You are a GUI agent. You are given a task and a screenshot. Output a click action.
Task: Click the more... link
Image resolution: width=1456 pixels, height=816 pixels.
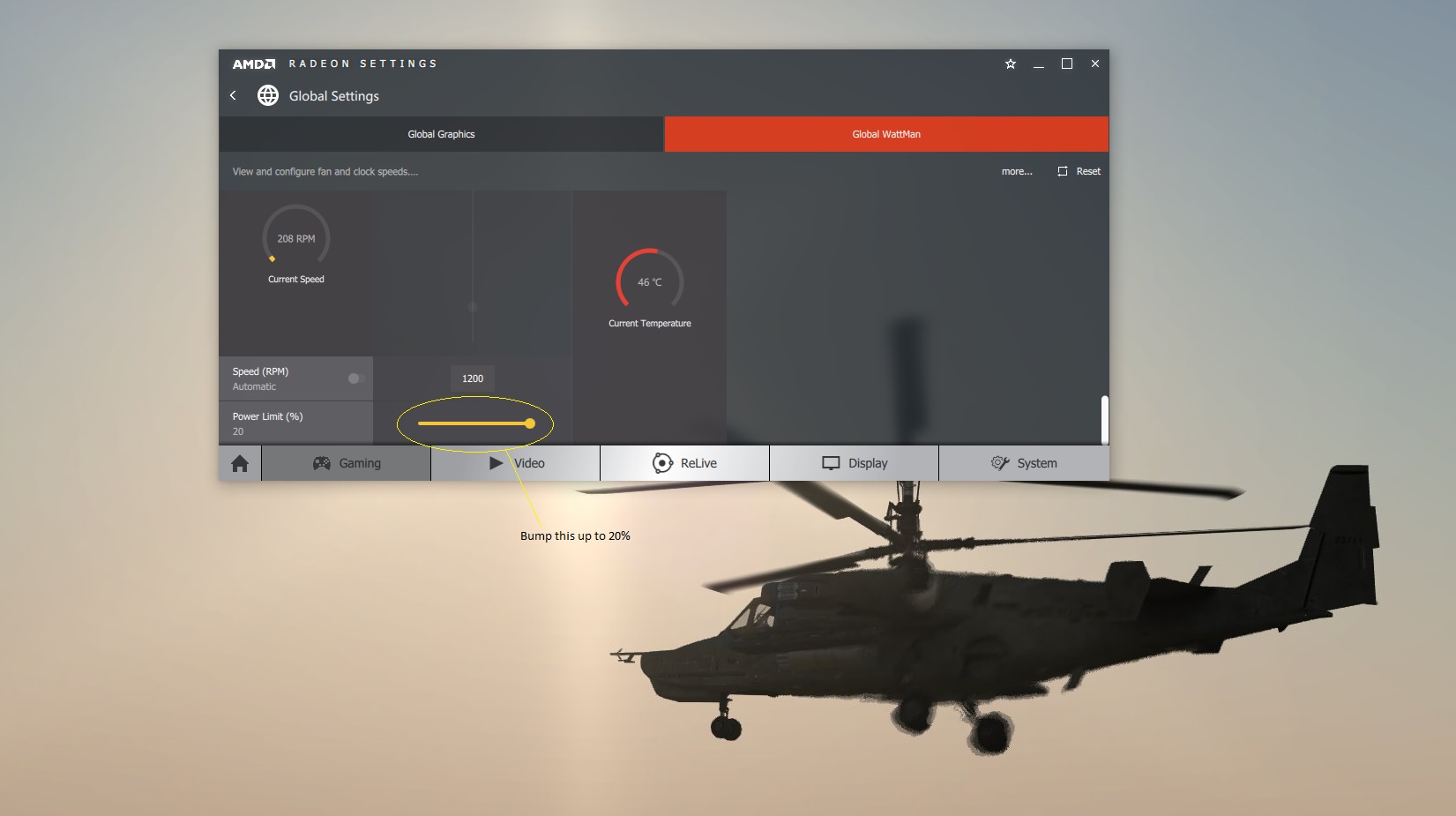[x=1017, y=171]
